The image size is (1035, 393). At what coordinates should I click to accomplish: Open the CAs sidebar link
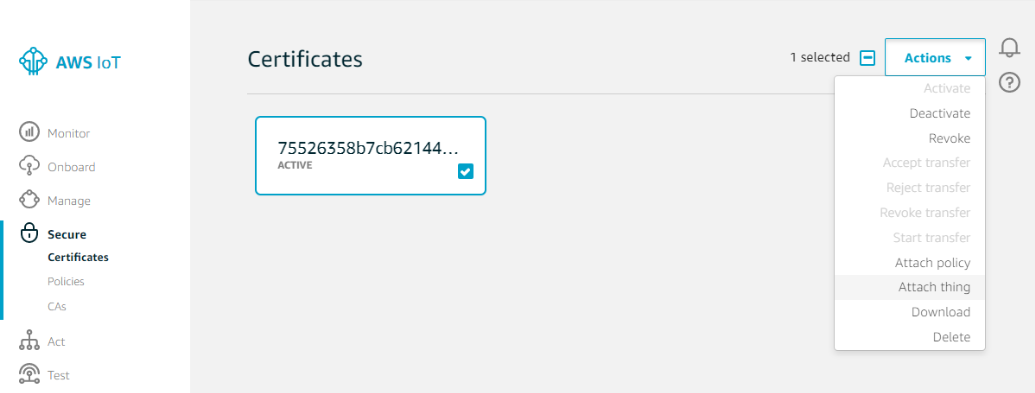pyautogui.click(x=57, y=306)
